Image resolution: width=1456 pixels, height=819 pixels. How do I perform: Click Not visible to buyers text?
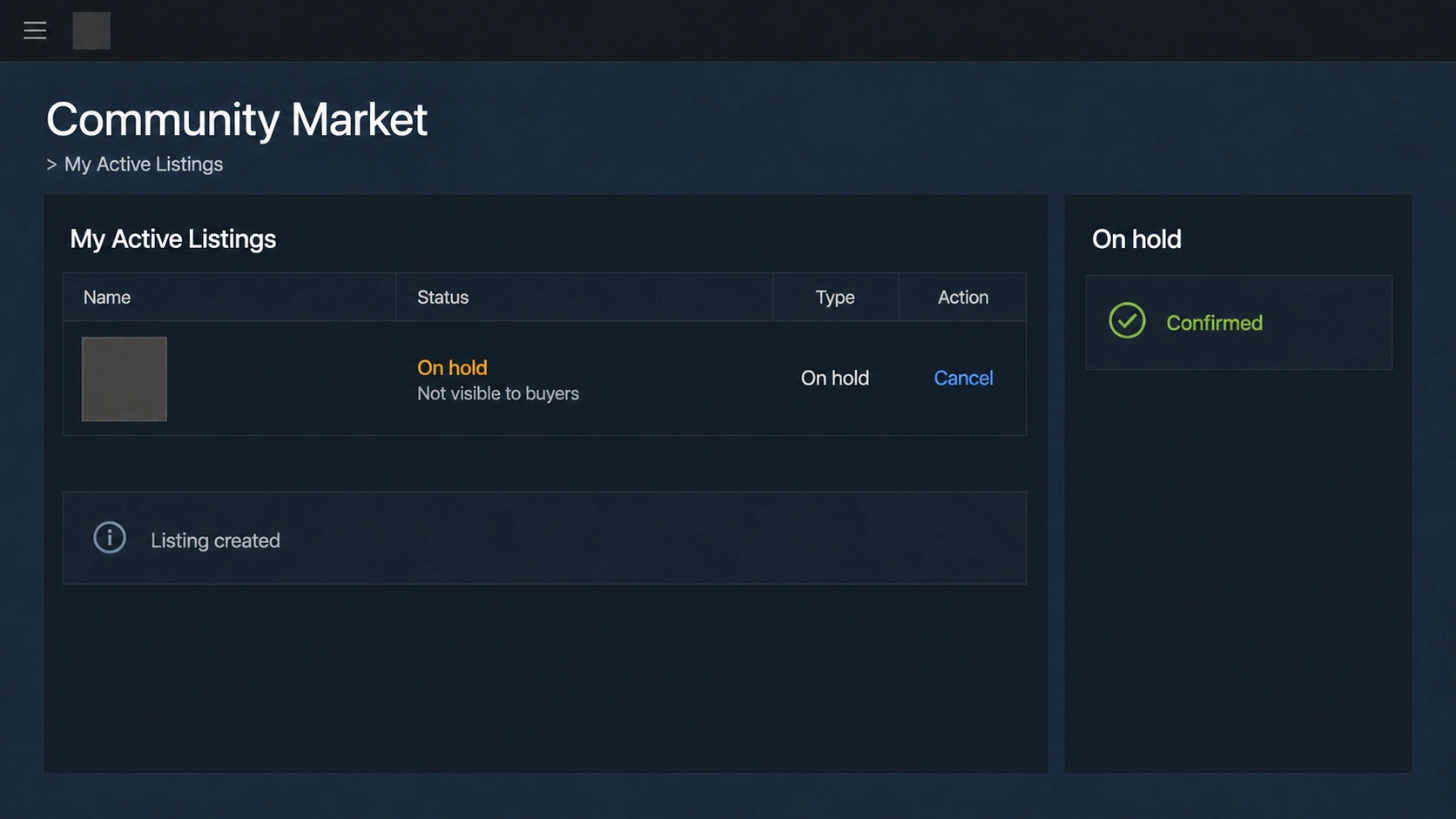click(498, 393)
